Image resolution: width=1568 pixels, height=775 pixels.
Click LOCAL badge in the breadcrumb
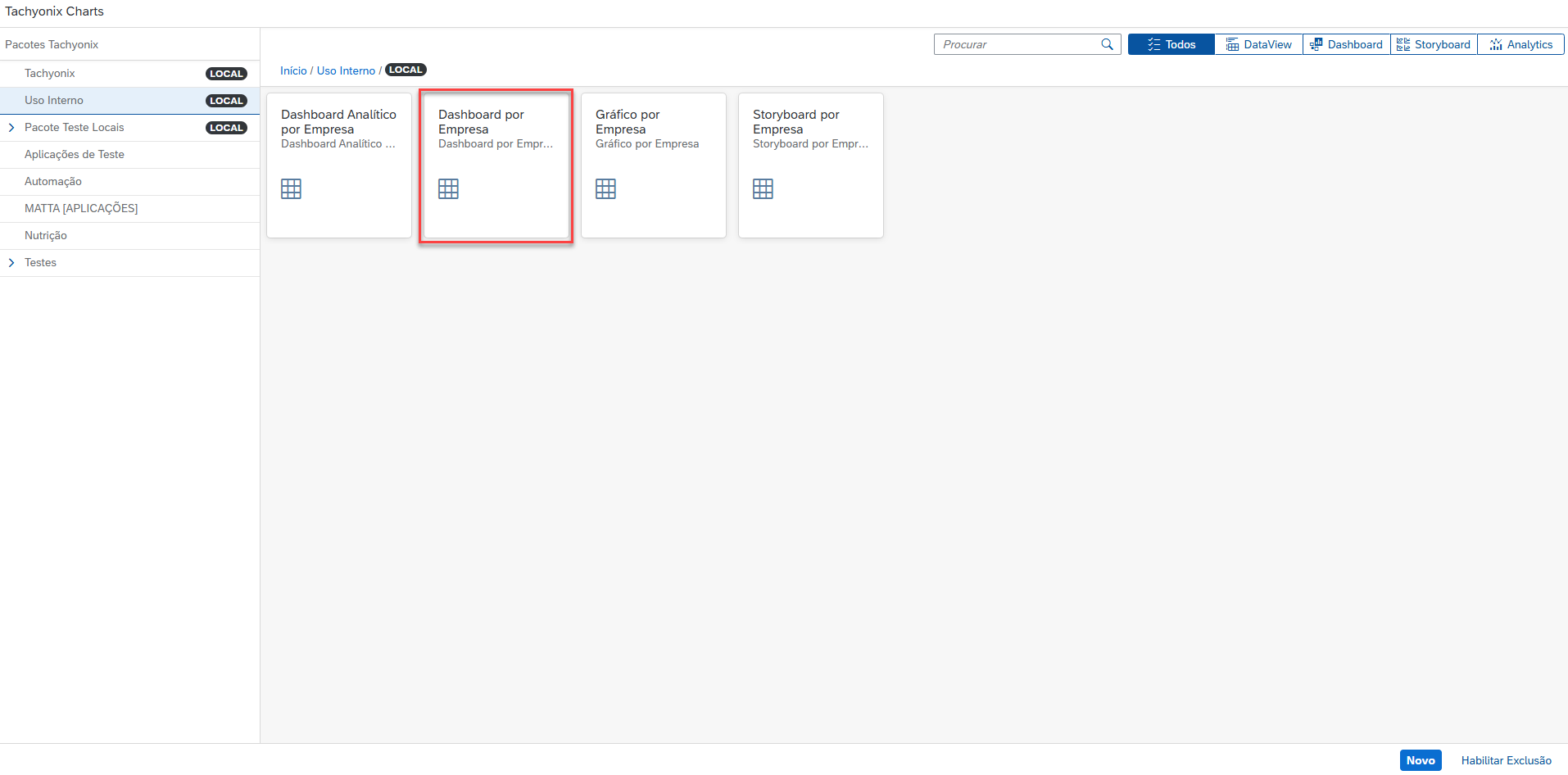coord(406,70)
